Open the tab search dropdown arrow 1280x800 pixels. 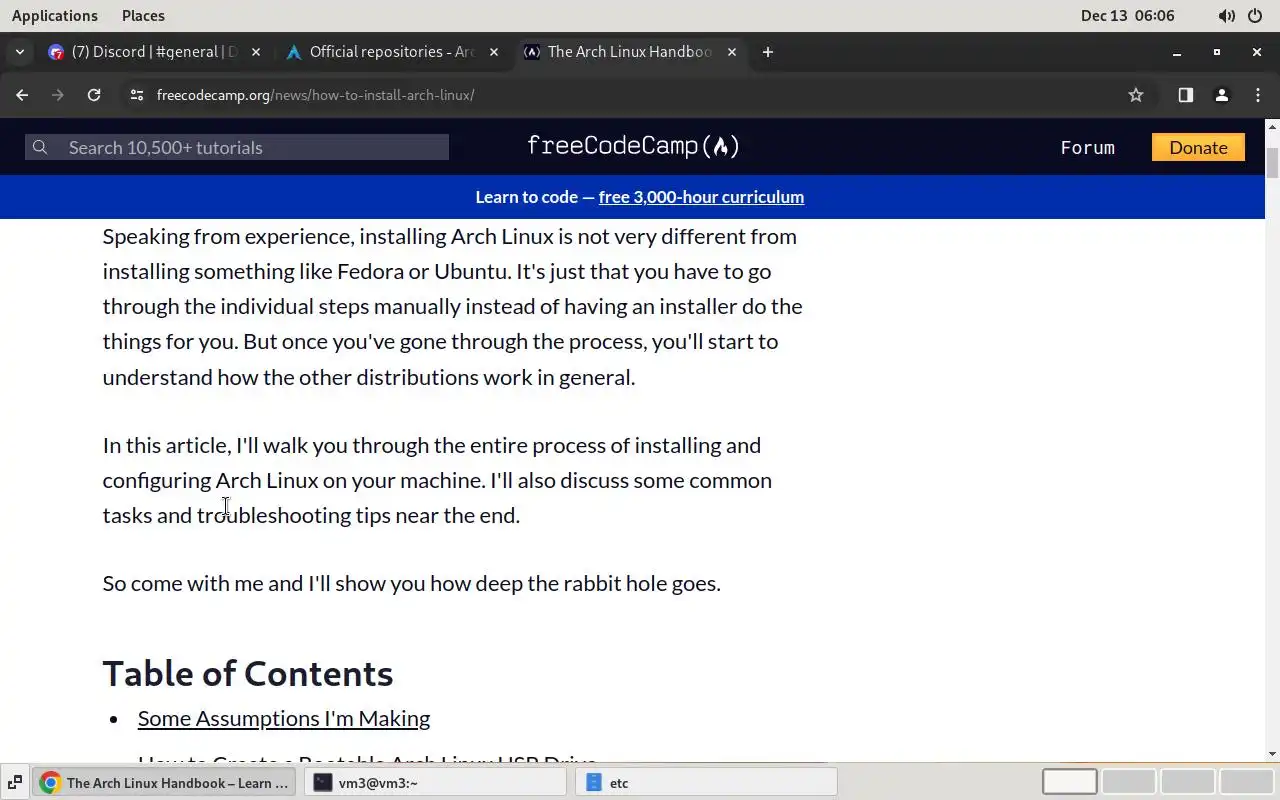20,52
